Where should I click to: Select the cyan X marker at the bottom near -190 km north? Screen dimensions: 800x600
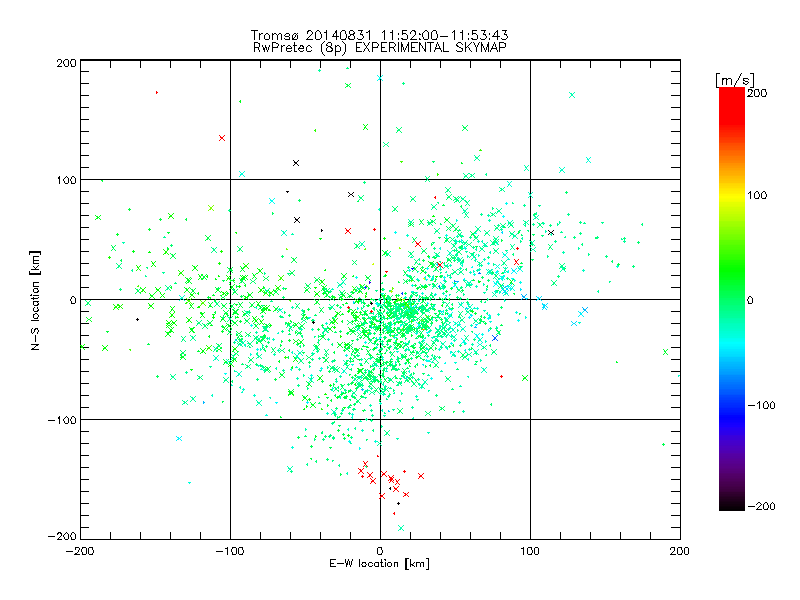(x=401, y=528)
